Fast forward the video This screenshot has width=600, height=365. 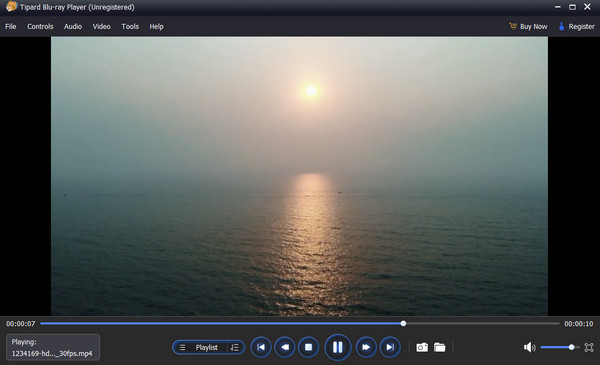click(x=366, y=347)
